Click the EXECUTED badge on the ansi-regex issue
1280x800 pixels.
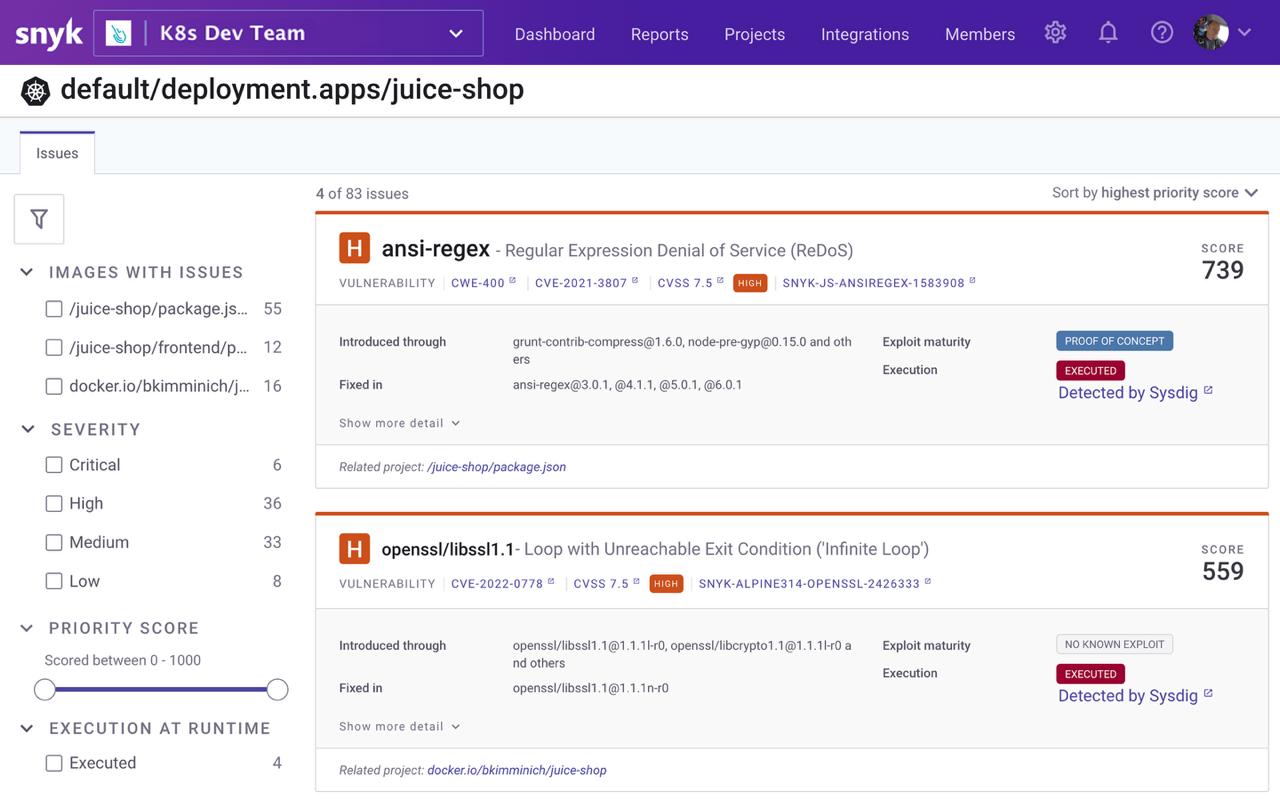click(1090, 370)
